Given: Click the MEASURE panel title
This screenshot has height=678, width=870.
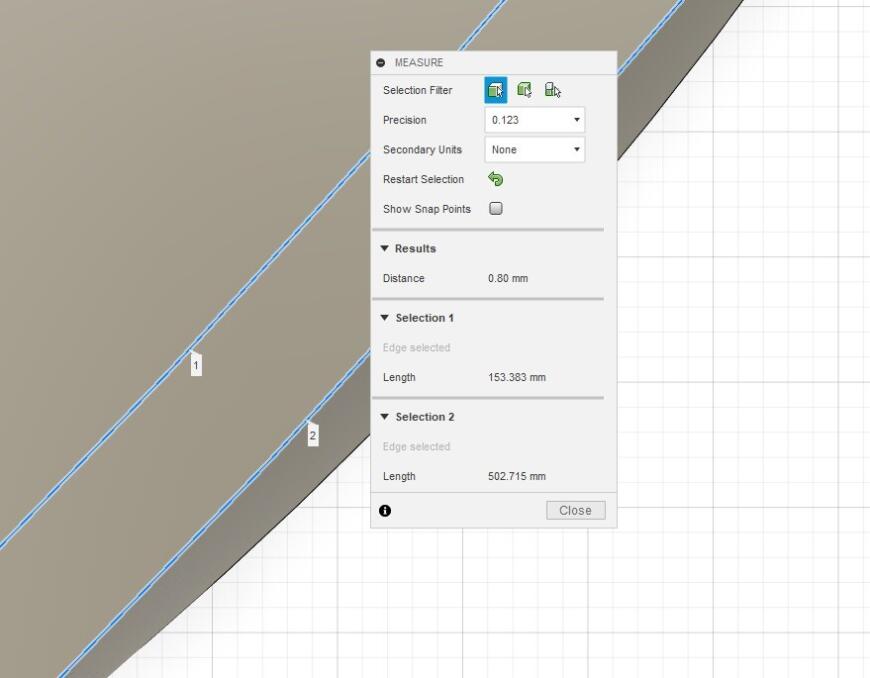Looking at the screenshot, I should (x=419, y=63).
